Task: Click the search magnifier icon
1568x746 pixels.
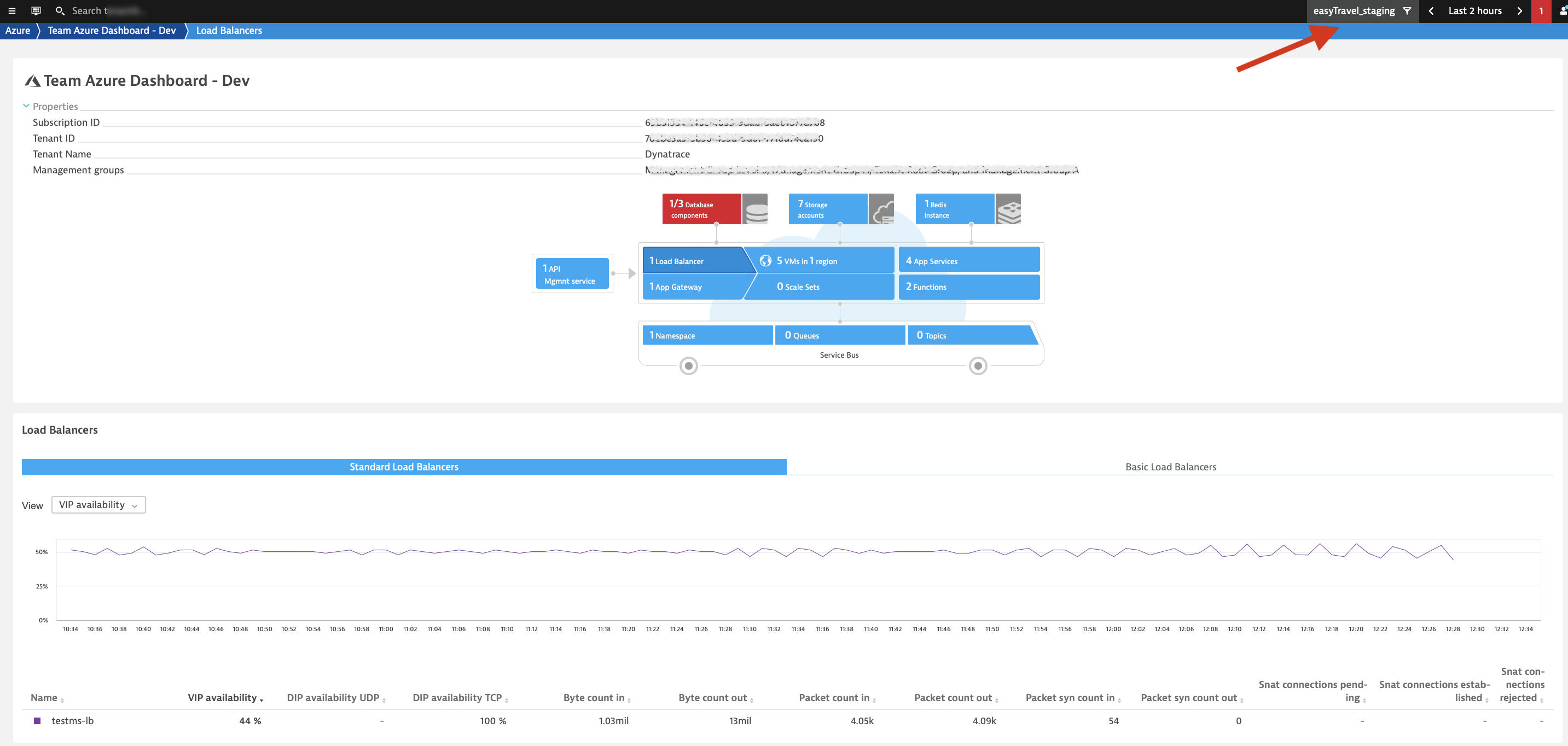Action: [x=60, y=11]
